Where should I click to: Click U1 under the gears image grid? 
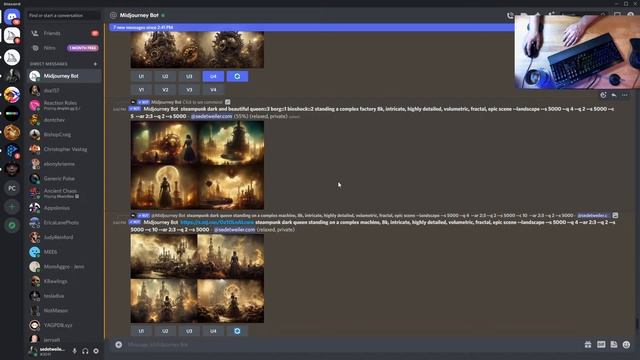click(141, 76)
